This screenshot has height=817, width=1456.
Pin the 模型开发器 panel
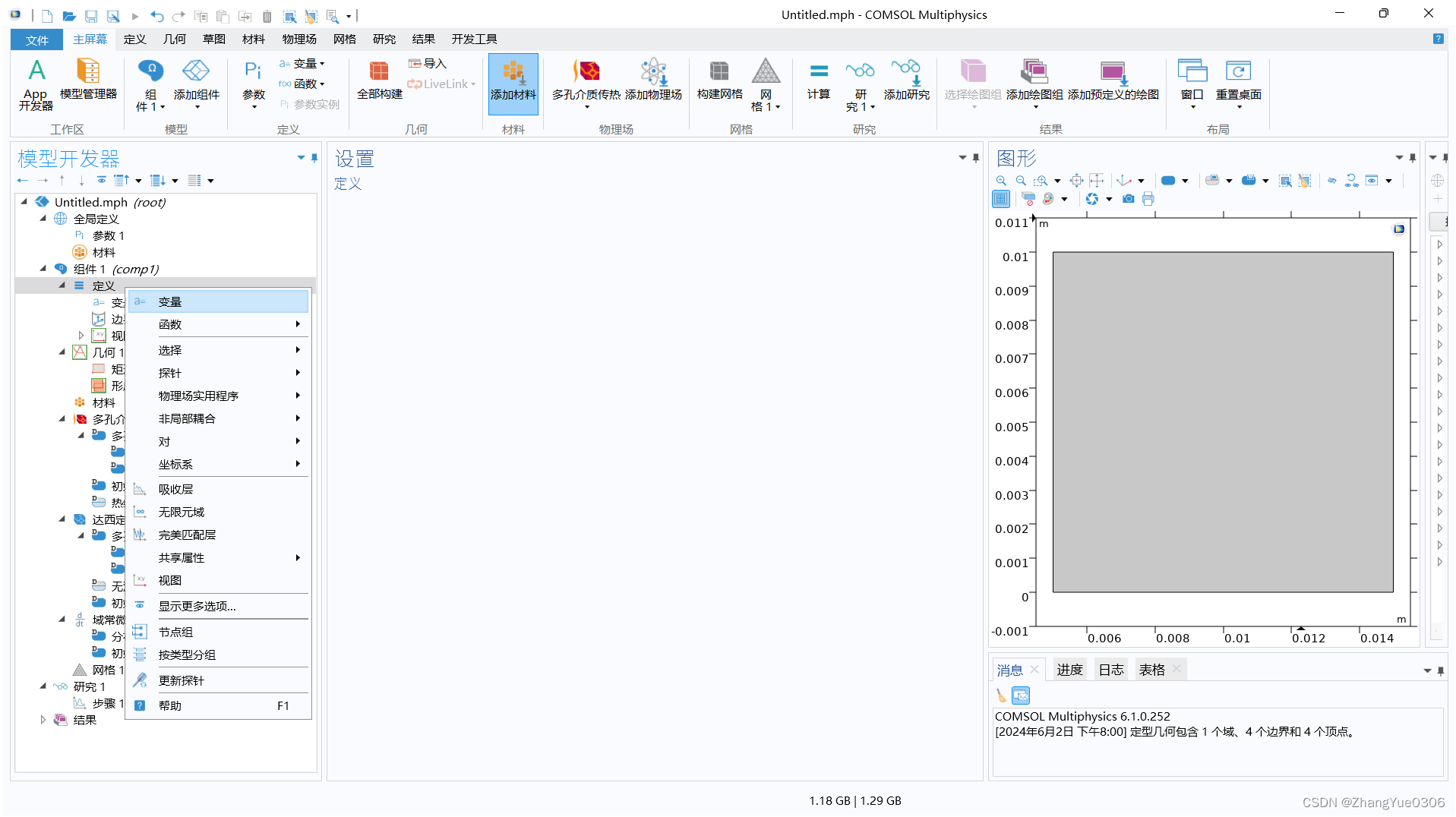[x=314, y=159]
